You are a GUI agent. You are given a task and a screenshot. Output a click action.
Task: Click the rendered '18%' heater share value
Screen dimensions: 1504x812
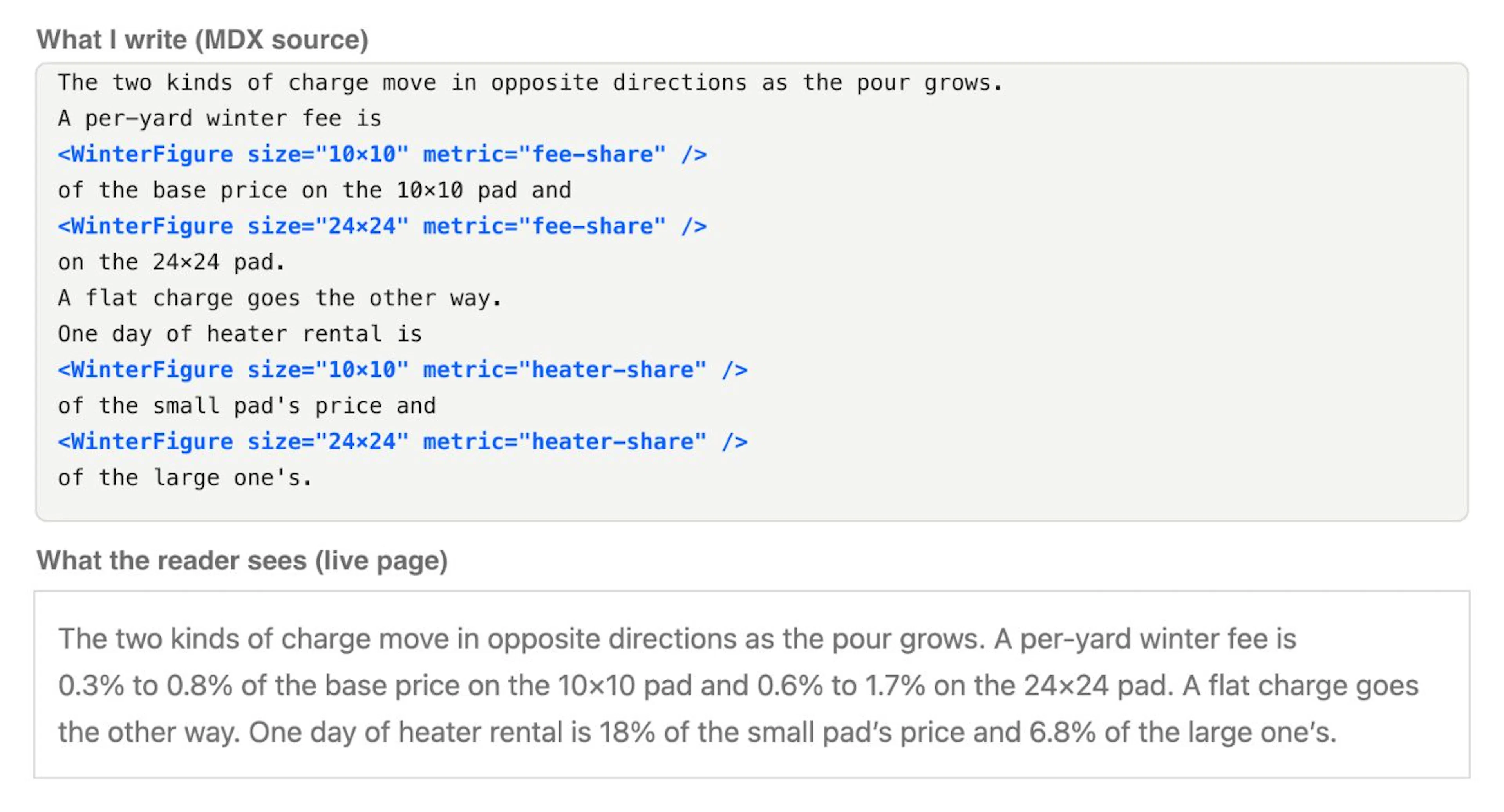pos(627,732)
